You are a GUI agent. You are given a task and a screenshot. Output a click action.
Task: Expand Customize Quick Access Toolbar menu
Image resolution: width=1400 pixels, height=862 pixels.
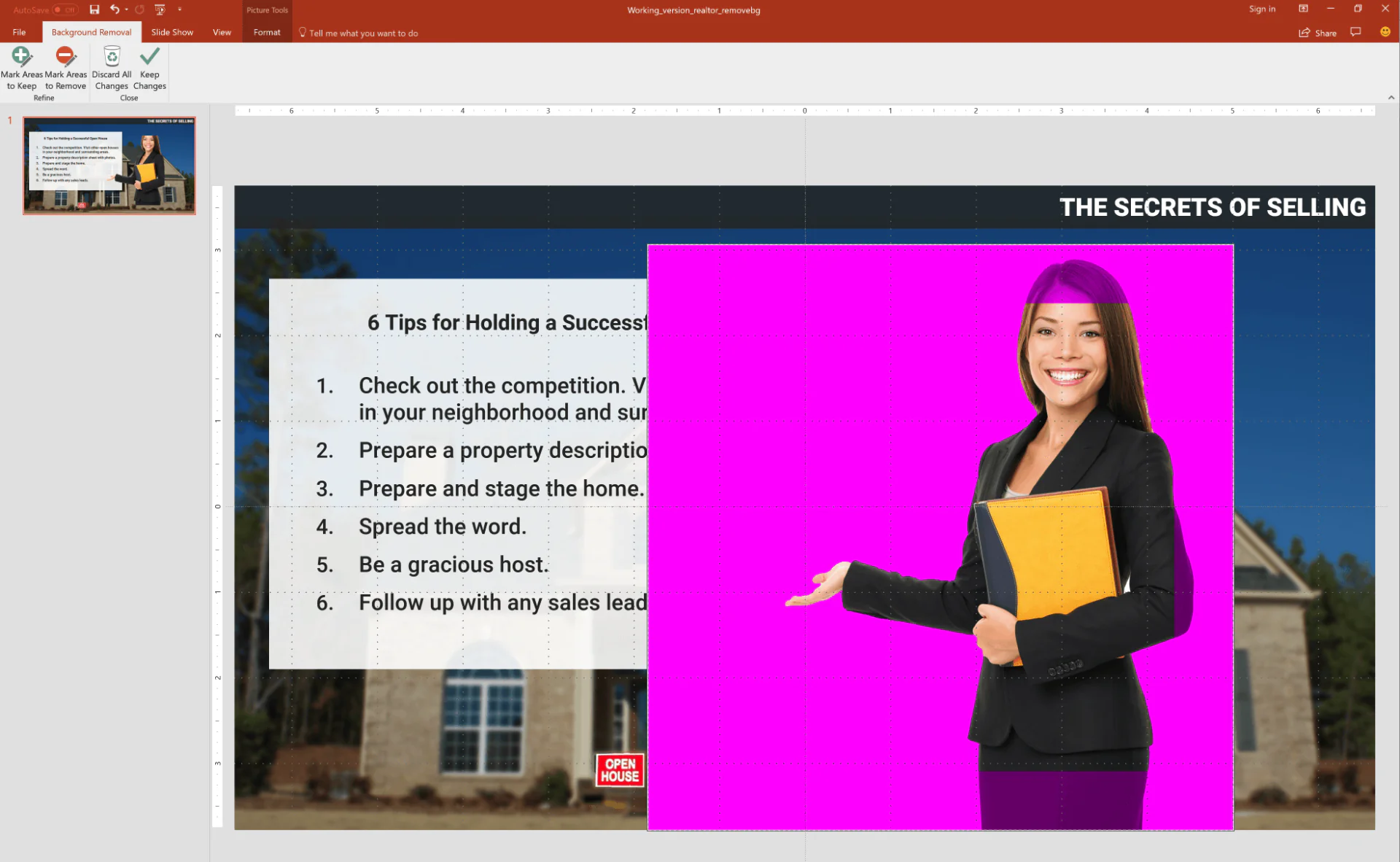click(x=179, y=9)
